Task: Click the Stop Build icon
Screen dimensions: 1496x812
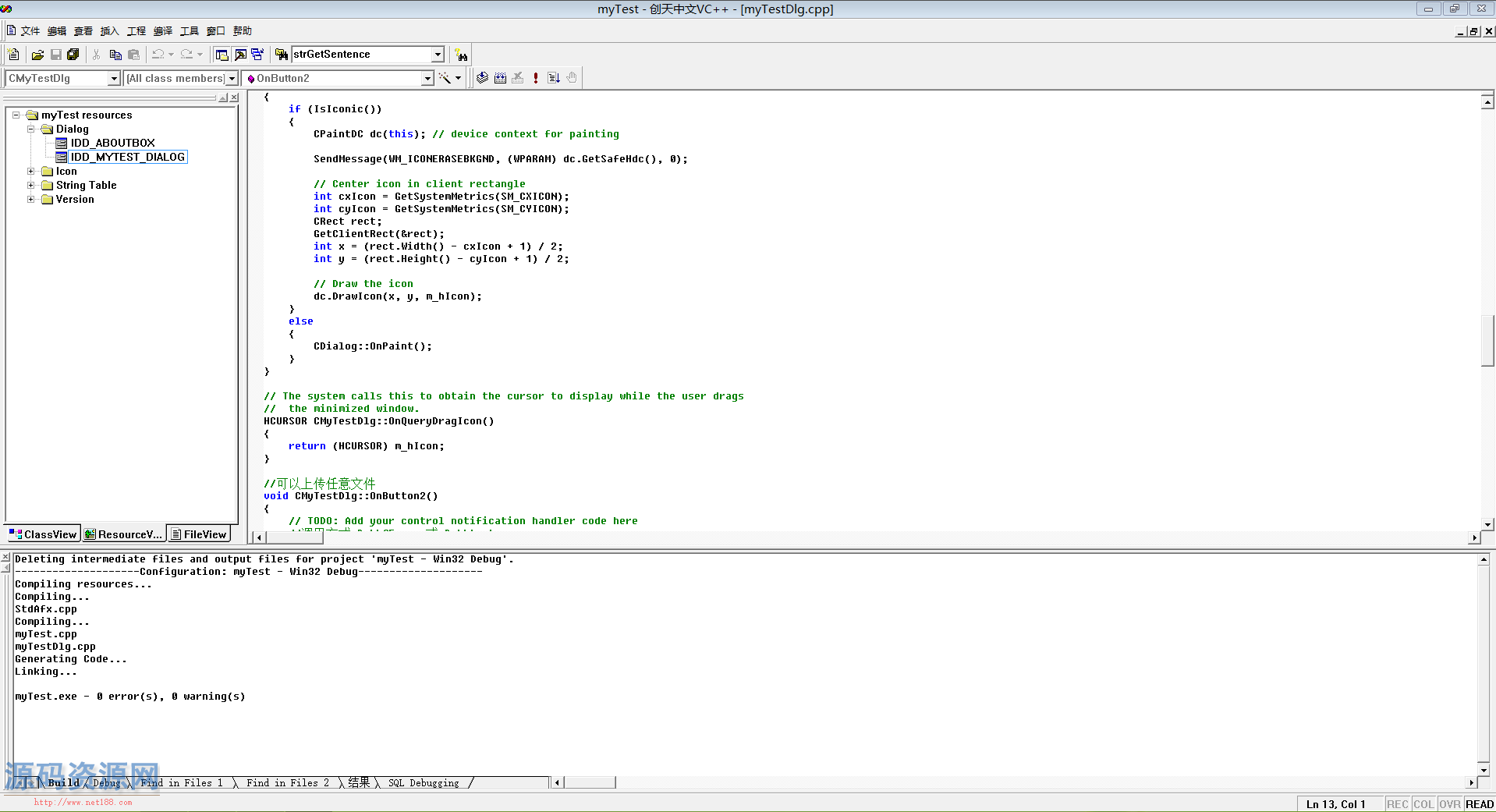Action: coord(517,78)
